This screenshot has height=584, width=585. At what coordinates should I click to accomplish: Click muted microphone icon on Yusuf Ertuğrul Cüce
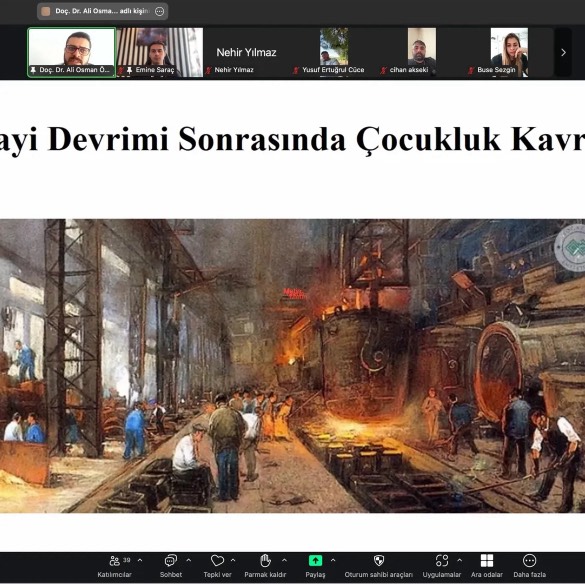click(x=296, y=70)
